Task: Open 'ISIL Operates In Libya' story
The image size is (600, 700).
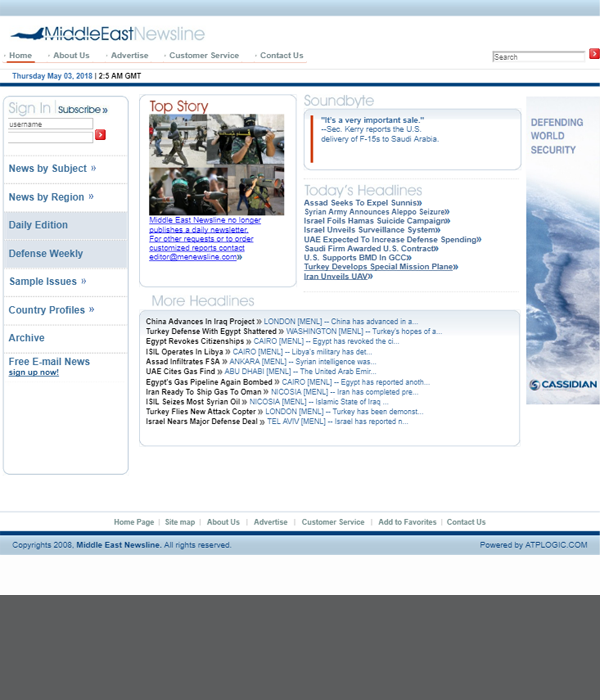Action: coord(184,352)
